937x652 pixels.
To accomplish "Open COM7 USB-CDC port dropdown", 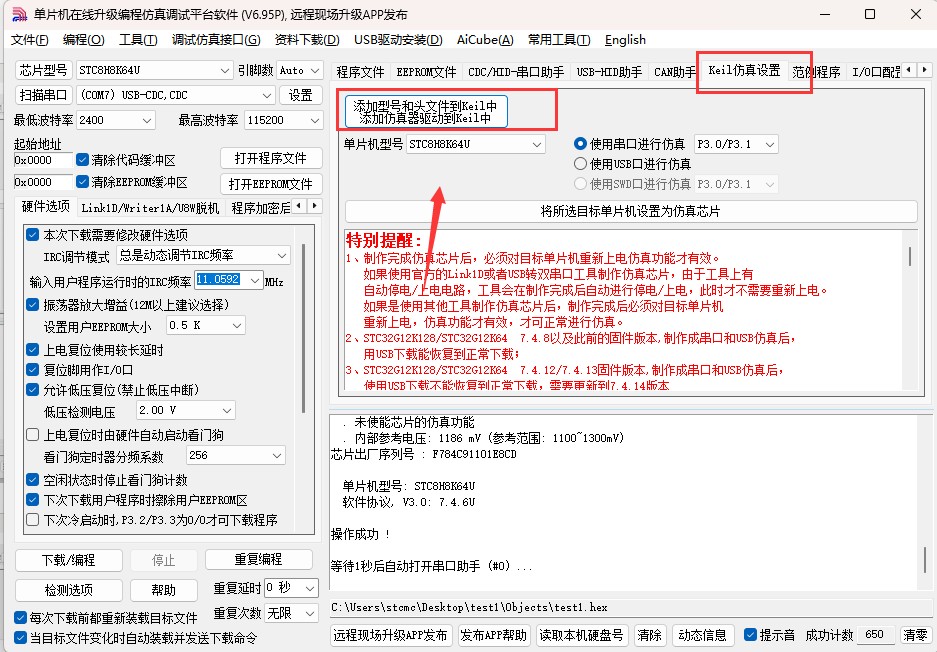I will tap(176, 95).
